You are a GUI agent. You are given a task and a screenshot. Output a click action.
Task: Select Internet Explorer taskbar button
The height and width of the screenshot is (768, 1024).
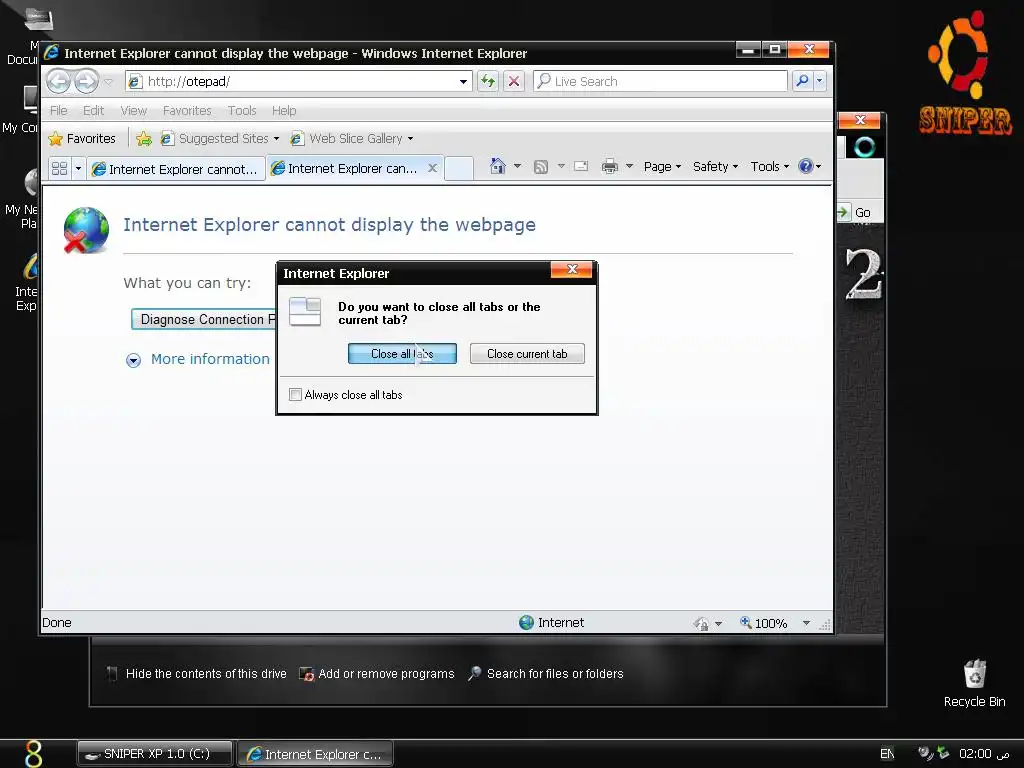315,754
